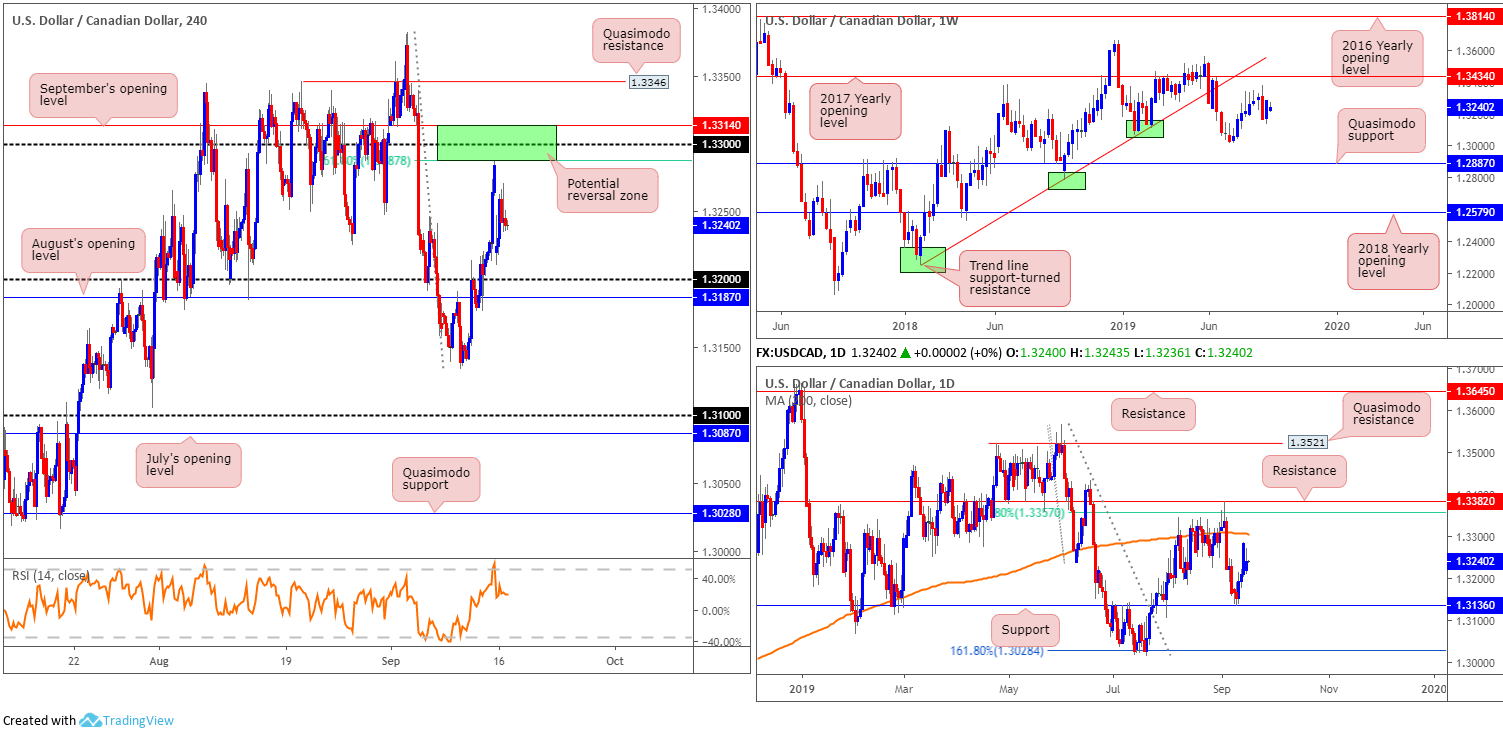Click the black 1.33000 price tag
The height and width of the screenshot is (730, 1503).
click(720, 144)
